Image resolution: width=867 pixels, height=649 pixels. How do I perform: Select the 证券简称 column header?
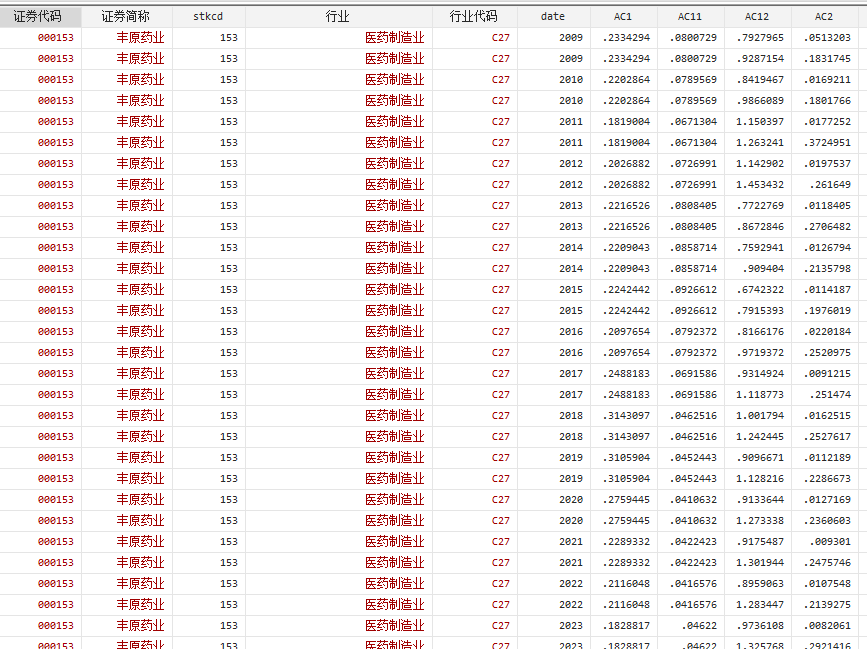pos(125,17)
